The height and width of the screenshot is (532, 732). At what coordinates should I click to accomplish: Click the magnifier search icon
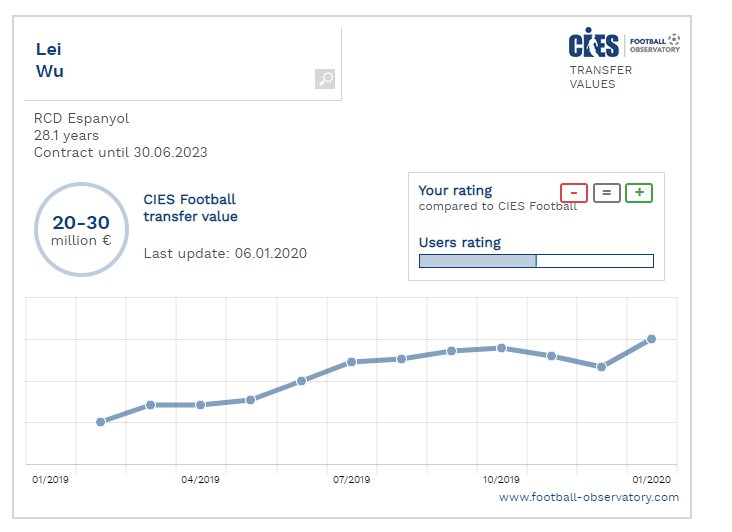click(x=324, y=80)
